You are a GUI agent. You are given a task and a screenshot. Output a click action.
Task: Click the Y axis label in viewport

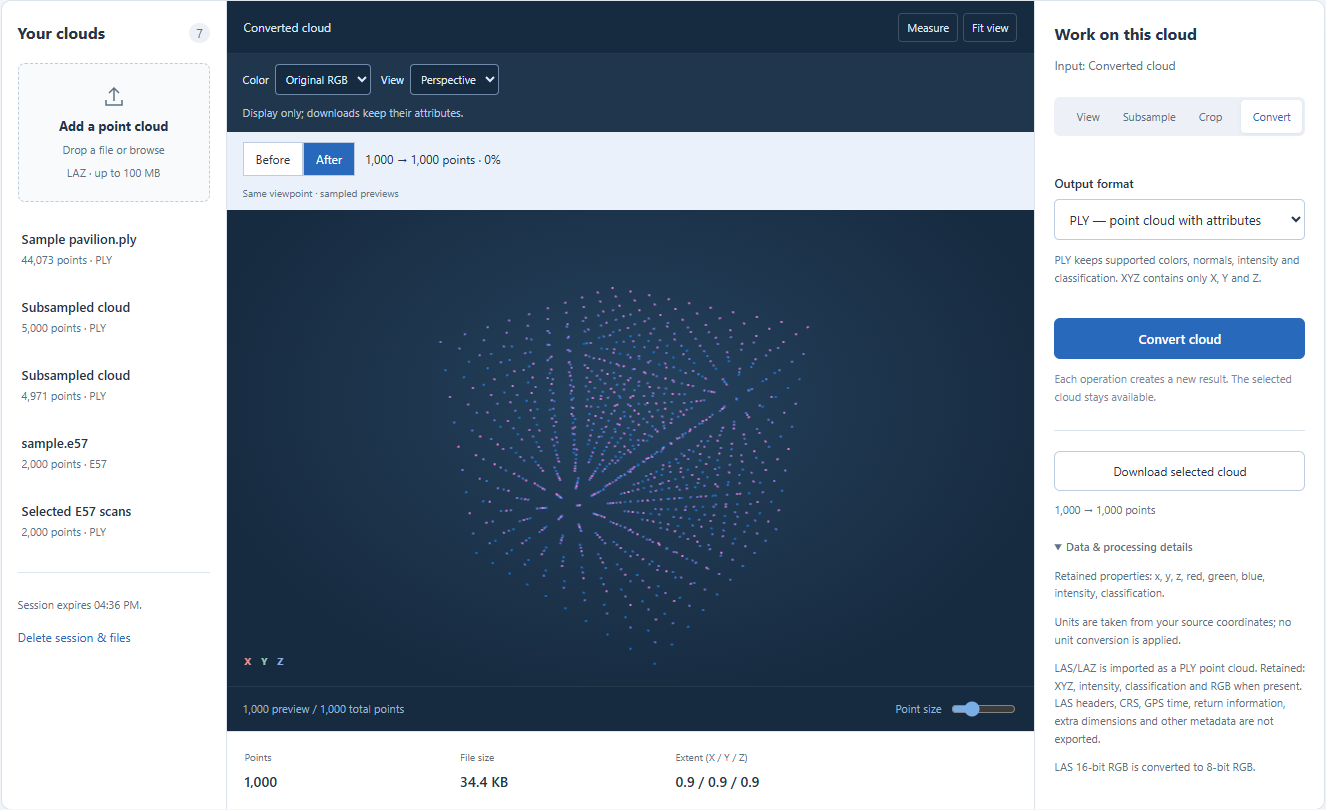[264, 661]
